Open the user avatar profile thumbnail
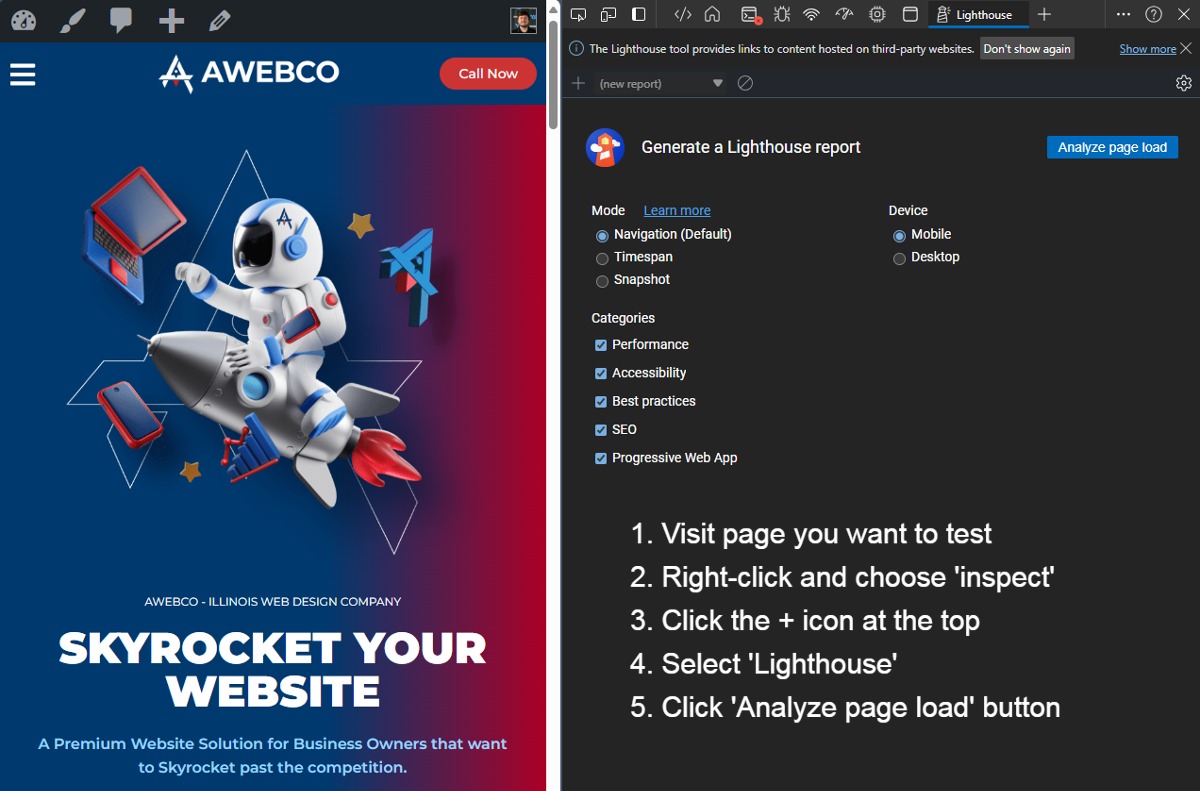 tap(524, 20)
